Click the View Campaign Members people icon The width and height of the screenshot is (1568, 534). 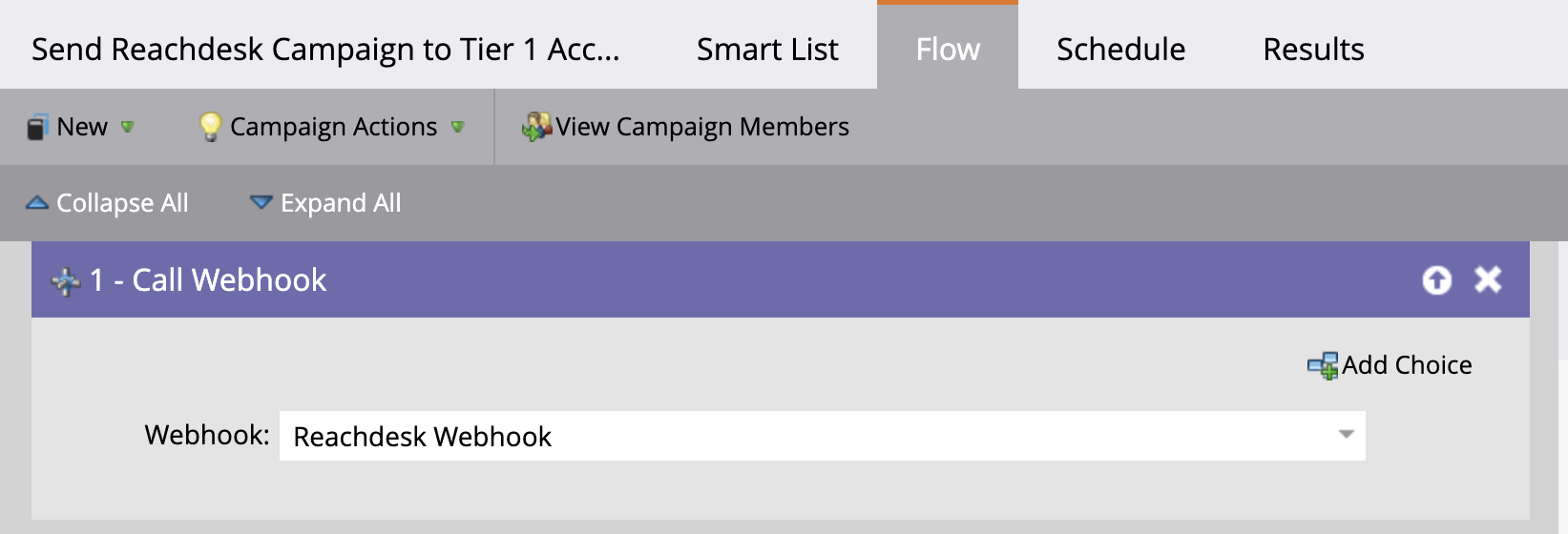tap(536, 127)
